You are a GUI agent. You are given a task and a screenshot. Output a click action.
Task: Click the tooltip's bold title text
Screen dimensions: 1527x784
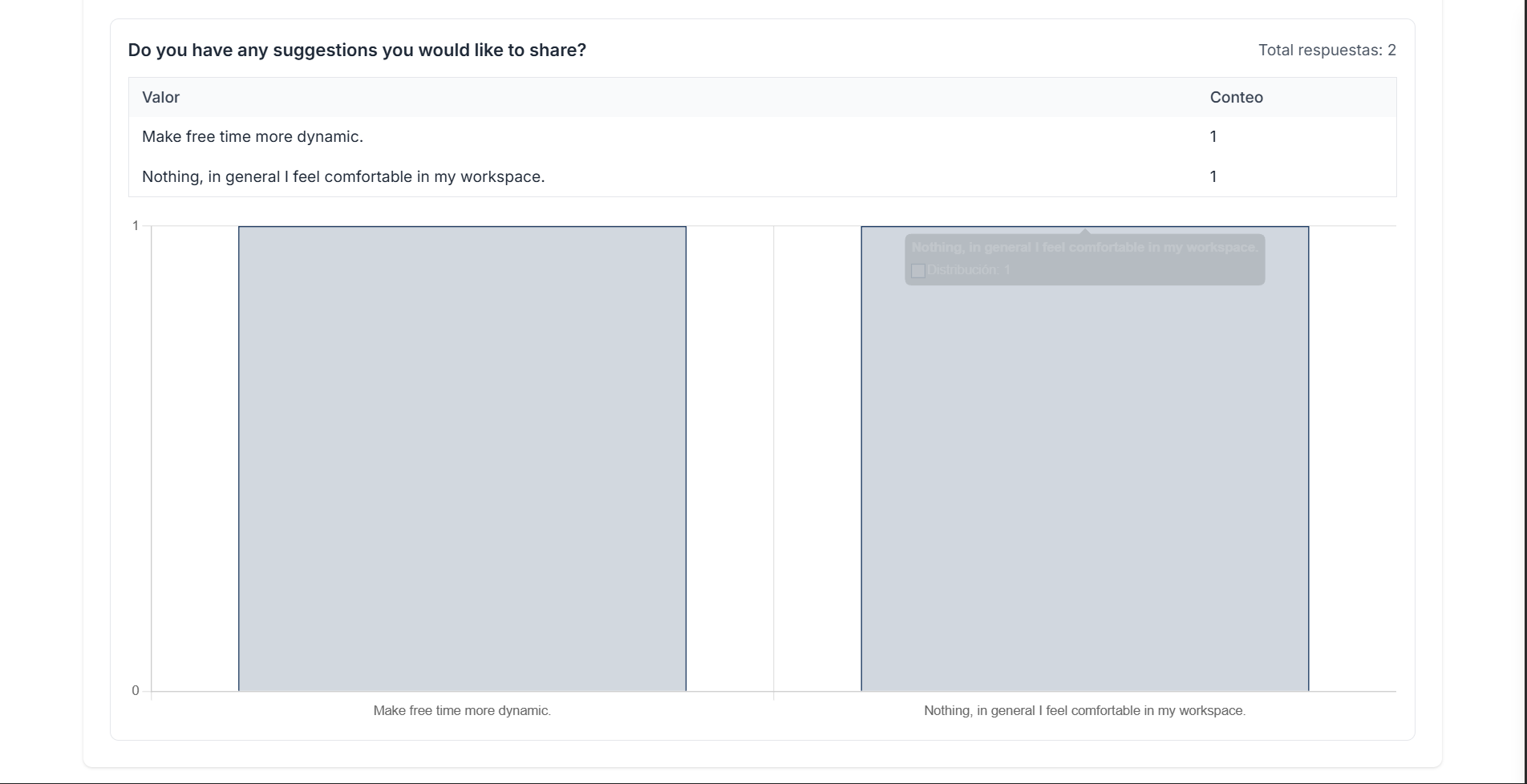pos(1084,248)
